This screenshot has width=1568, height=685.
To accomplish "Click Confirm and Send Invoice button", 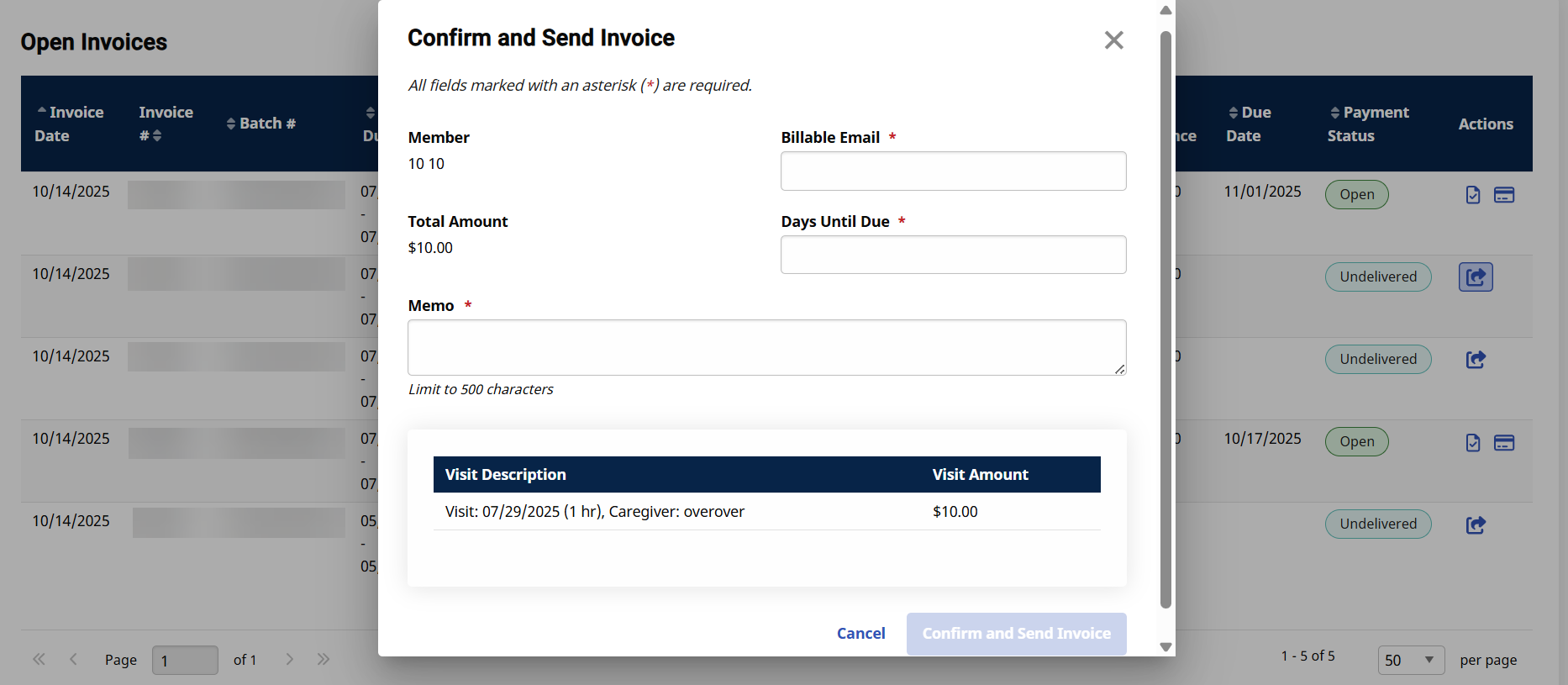I will (x=1016, y=634).
